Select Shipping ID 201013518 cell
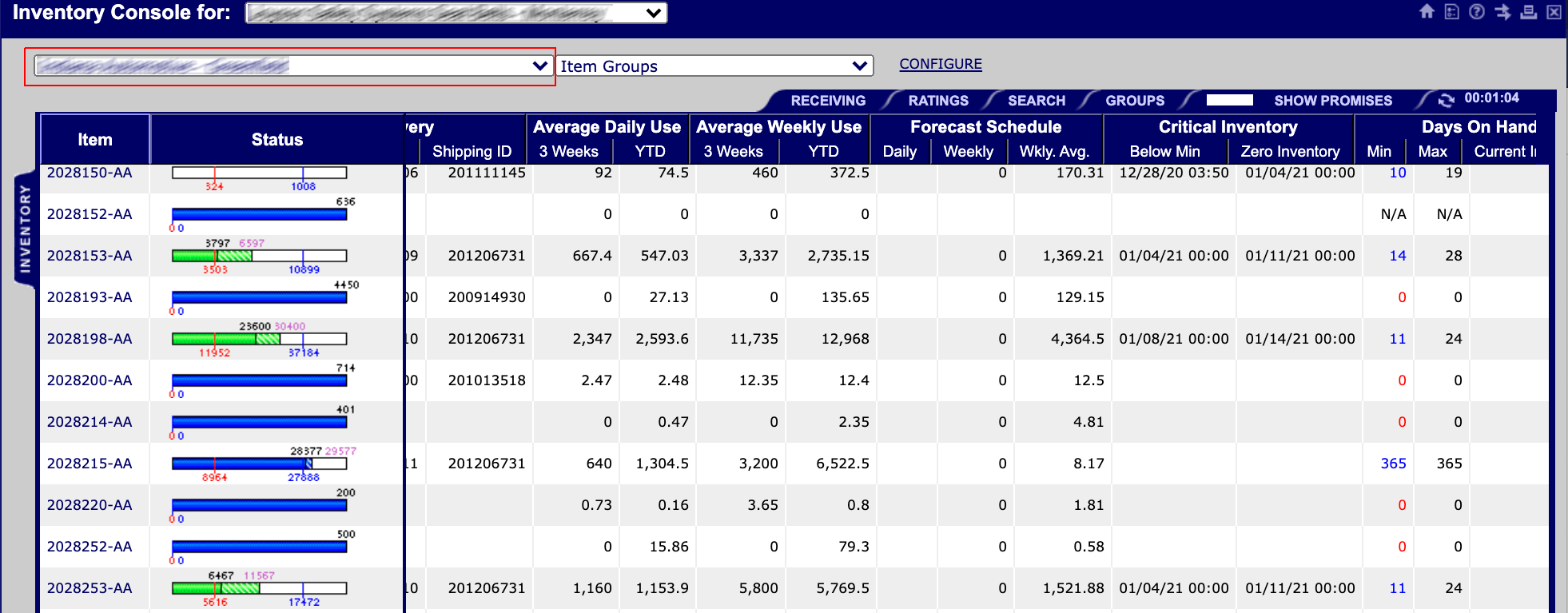This screenshot has width=1568, height=613. coord(487,380)
